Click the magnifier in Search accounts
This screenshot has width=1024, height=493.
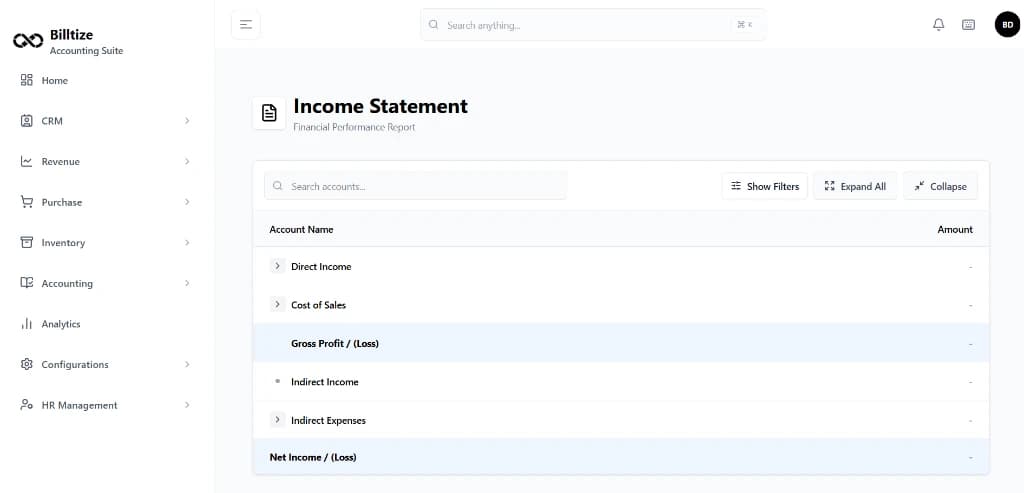278,186
